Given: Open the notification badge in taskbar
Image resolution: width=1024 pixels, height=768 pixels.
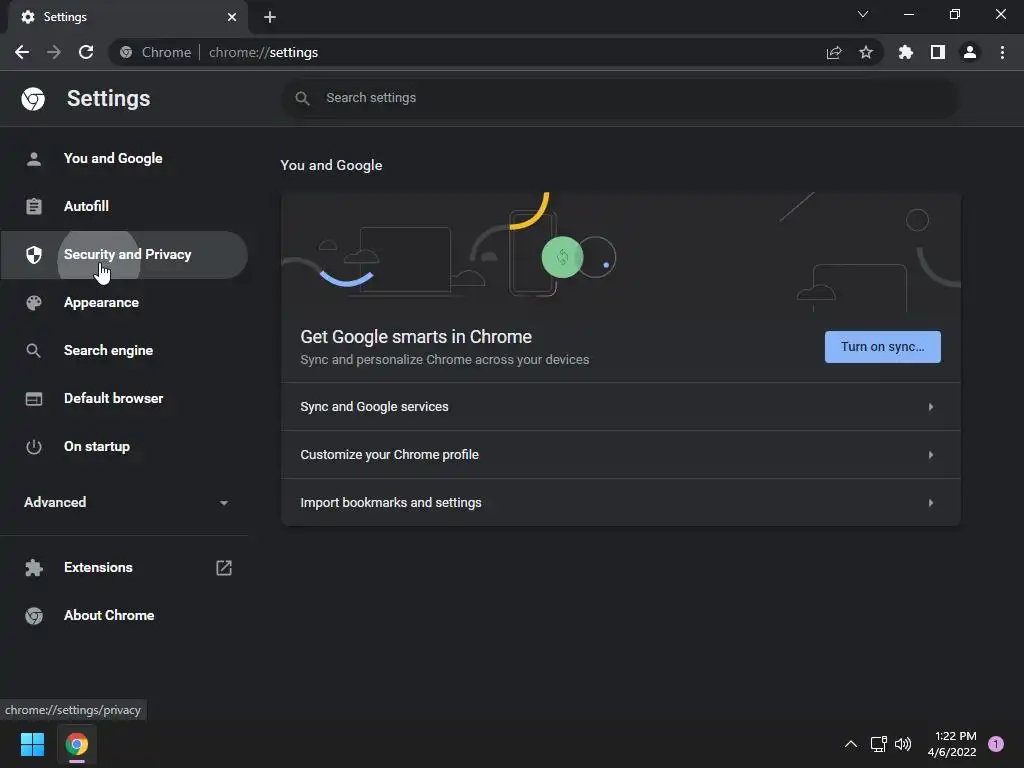Looking at the screenshot, I should click(996, 744).
